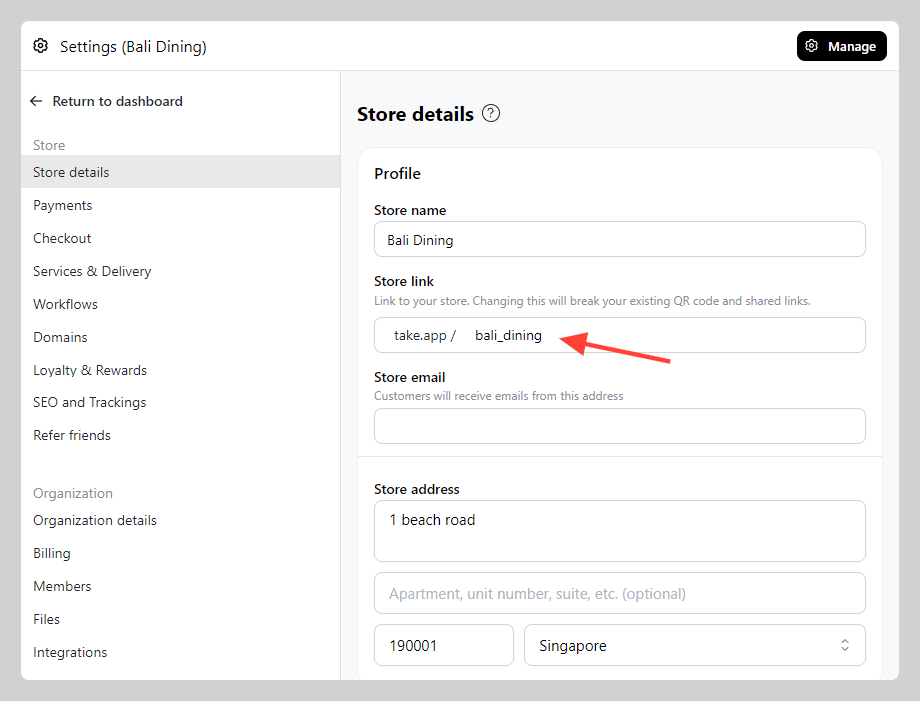This screenshot has width=920, height=701.
Task: Open Members page
Action: pos(181,586)
